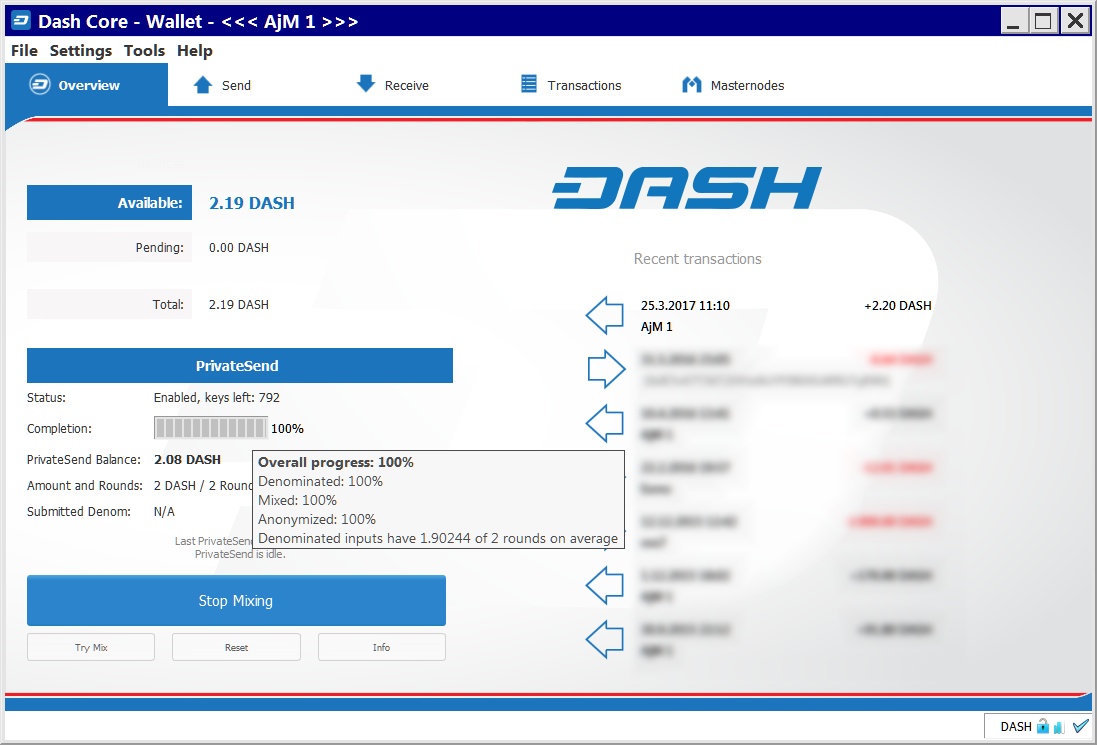
Task: Click the "PrivateSend" section header
Action: click(240, 365)
